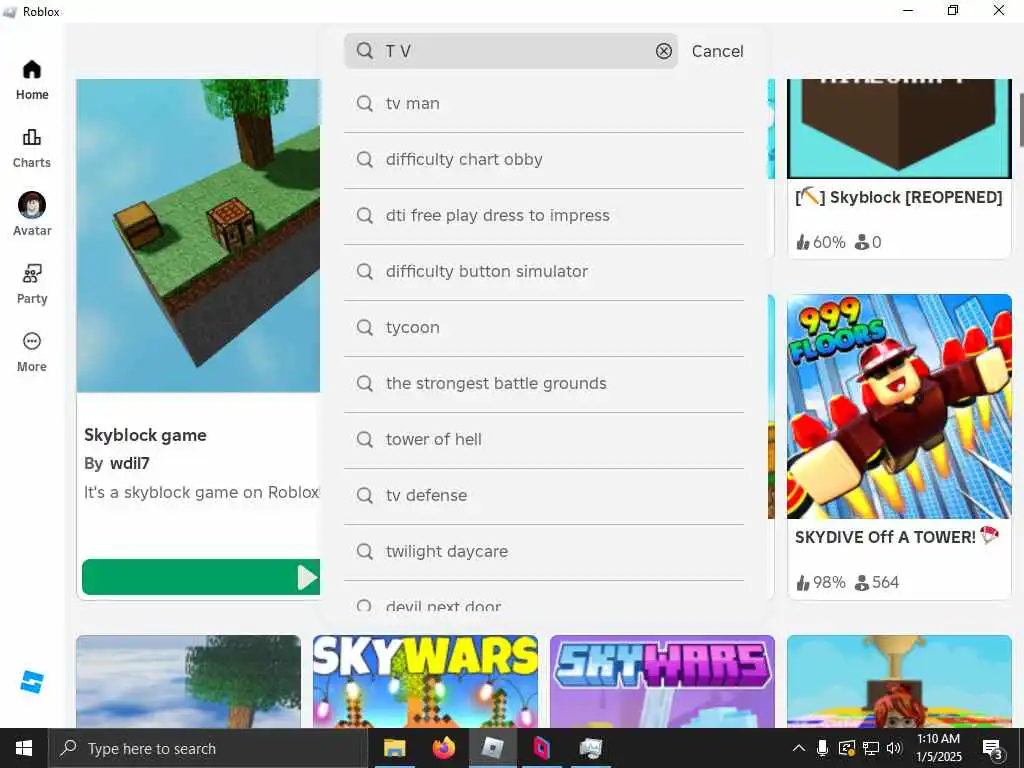Viewport: 1024px width, 768px height.
Task: Select the 'tycoon' suggestion
Action: (x=543, y=328)
